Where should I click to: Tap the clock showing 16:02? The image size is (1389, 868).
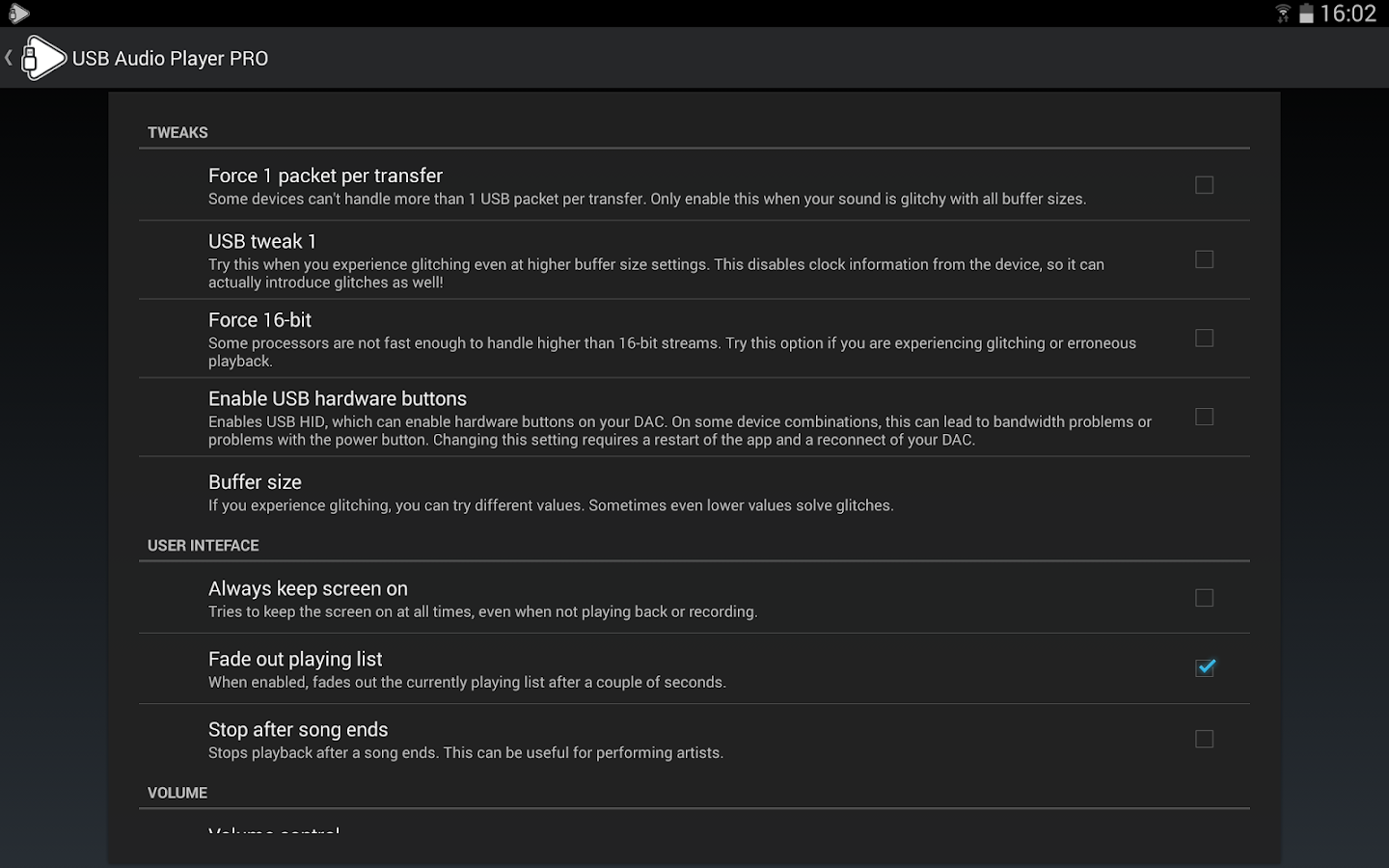tap(1348, 14)
